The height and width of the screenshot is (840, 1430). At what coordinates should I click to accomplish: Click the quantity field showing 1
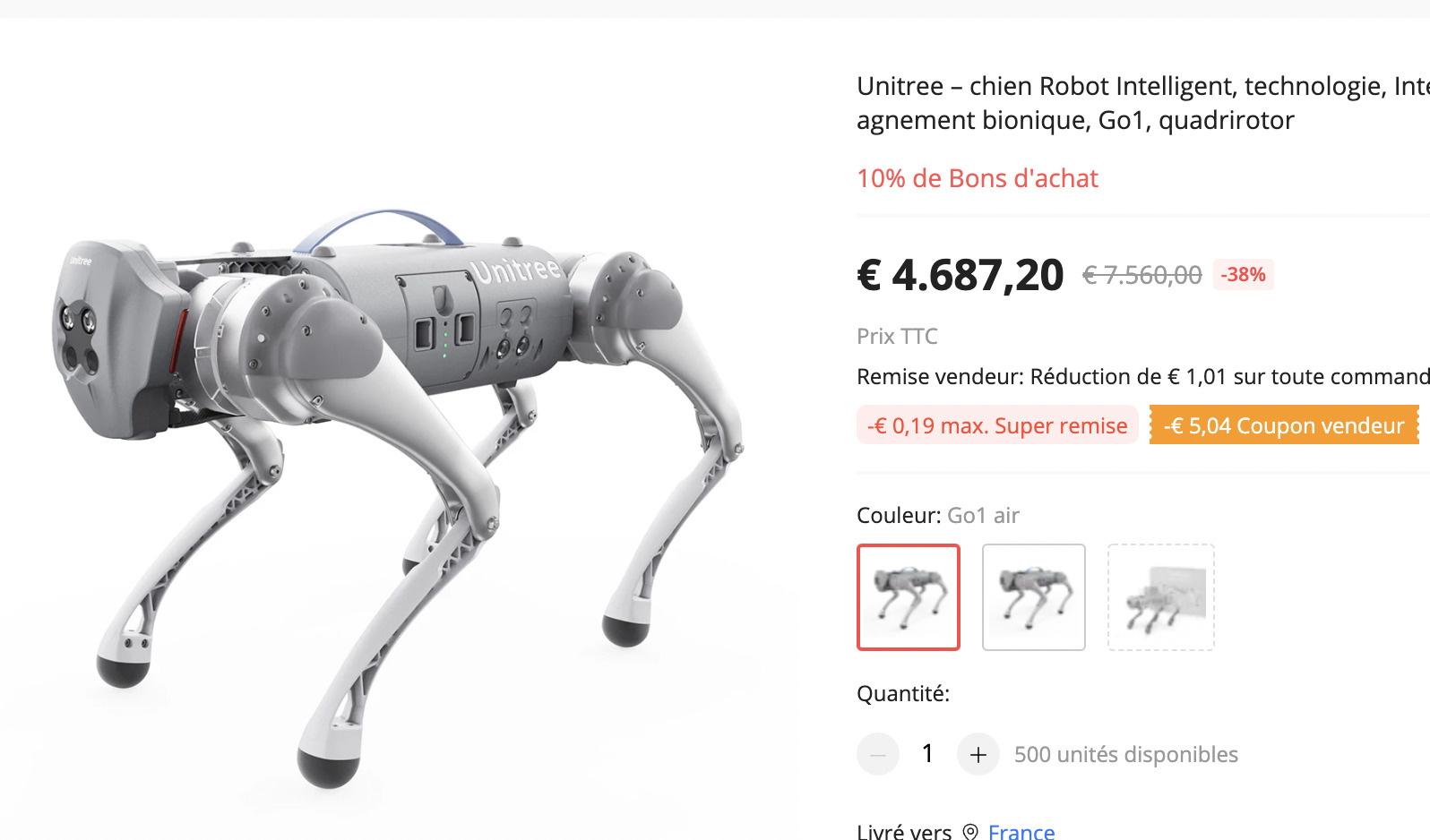(928, 754)
